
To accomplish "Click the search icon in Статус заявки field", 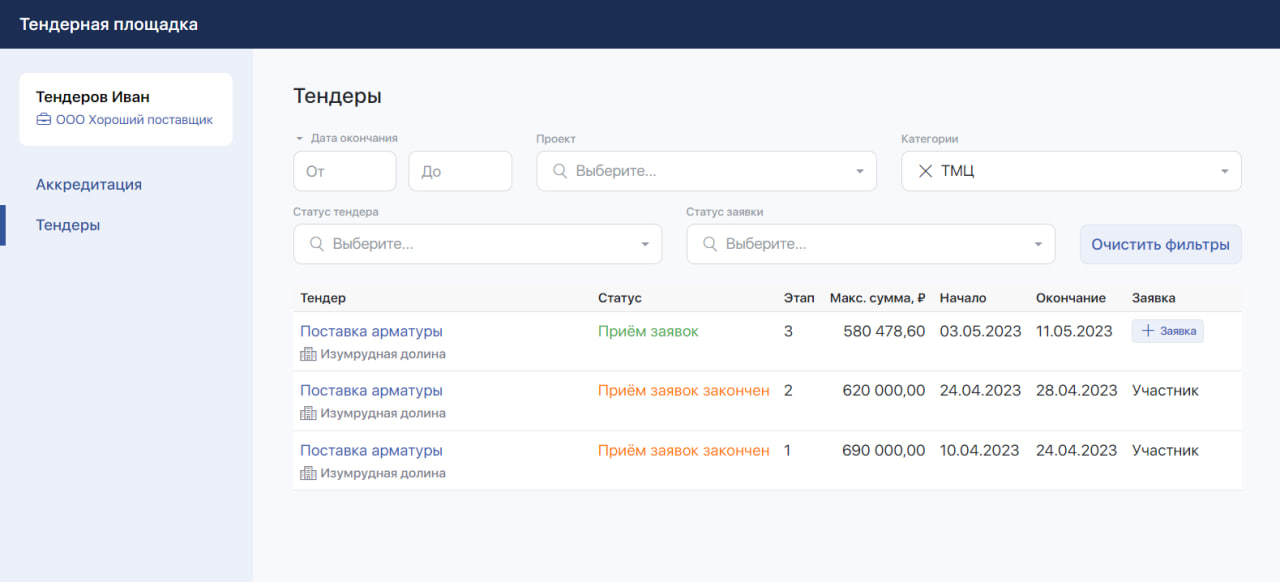I will [x=709, y=244].
